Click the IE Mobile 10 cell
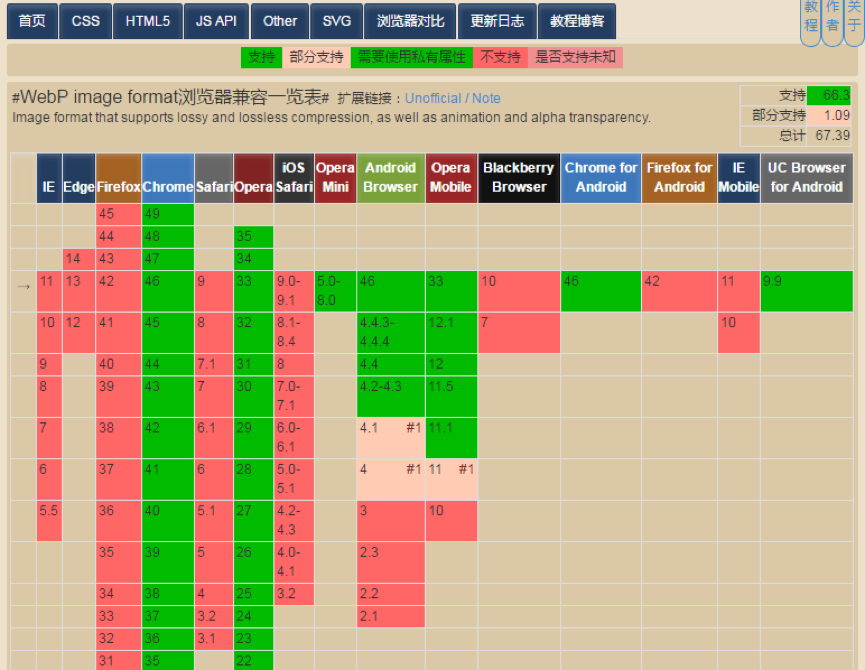 739,332
